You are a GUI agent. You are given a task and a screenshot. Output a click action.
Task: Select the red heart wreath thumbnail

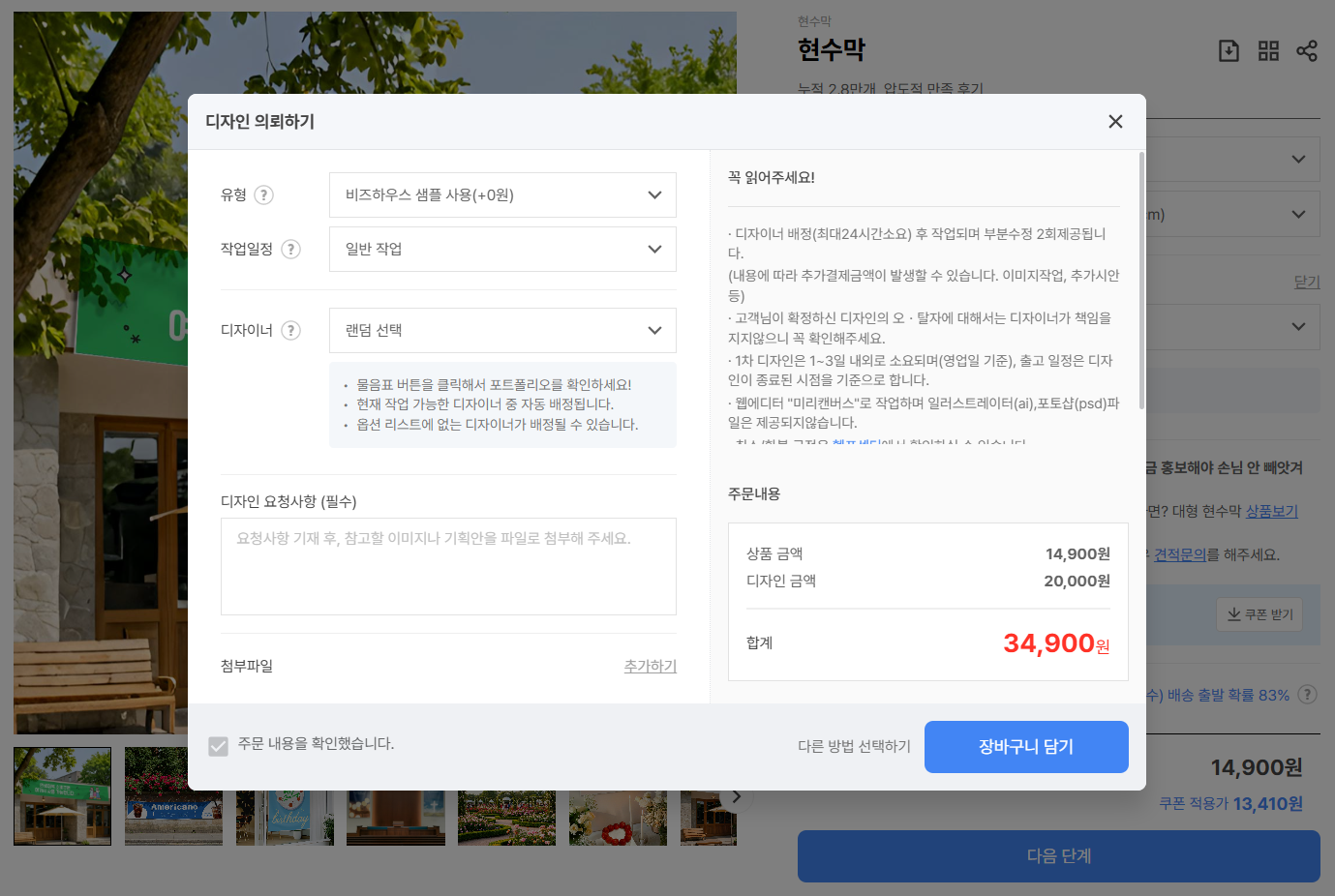618,818
